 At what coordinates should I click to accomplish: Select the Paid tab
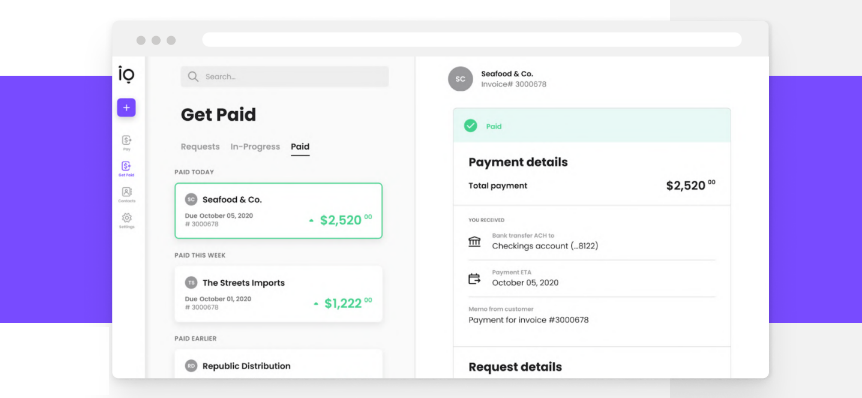coord(300,147)
